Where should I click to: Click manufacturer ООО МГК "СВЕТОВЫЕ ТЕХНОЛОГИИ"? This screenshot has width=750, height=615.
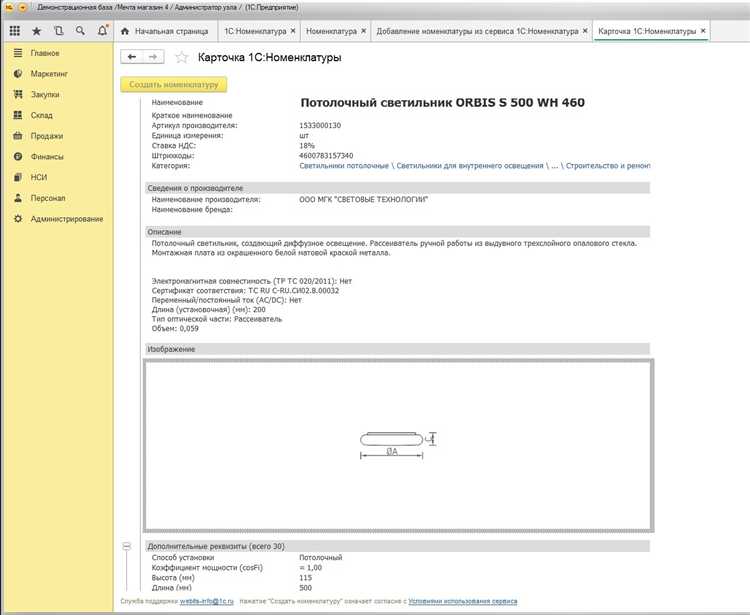(364, 199)
